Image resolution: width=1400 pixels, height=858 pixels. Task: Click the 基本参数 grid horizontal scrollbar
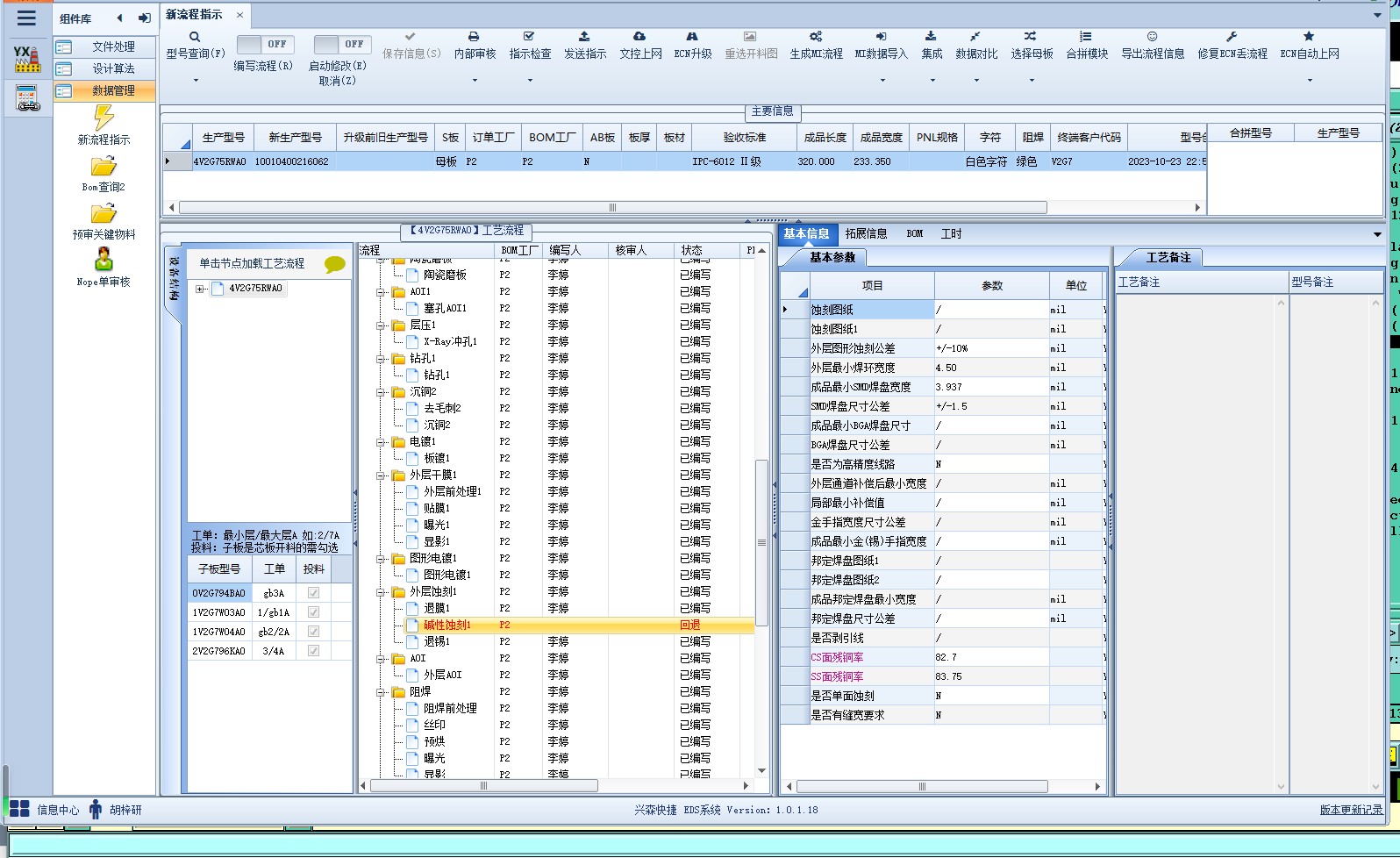[921, 786]
